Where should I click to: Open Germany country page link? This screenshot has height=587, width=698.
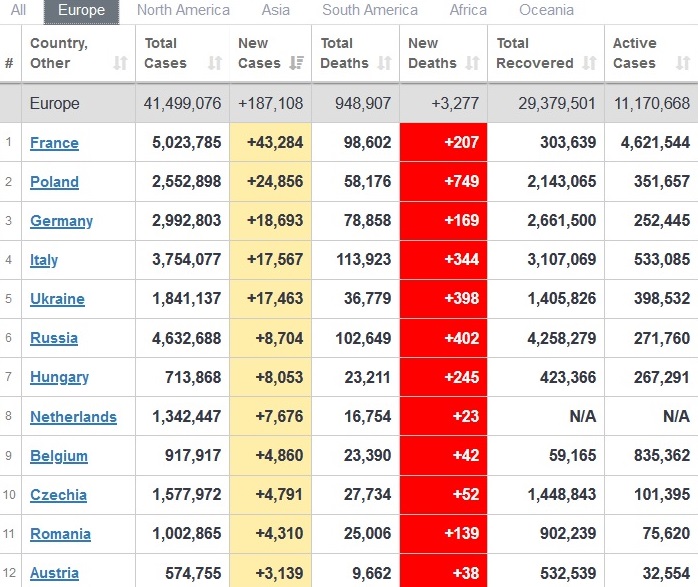(x=61, y=221)
